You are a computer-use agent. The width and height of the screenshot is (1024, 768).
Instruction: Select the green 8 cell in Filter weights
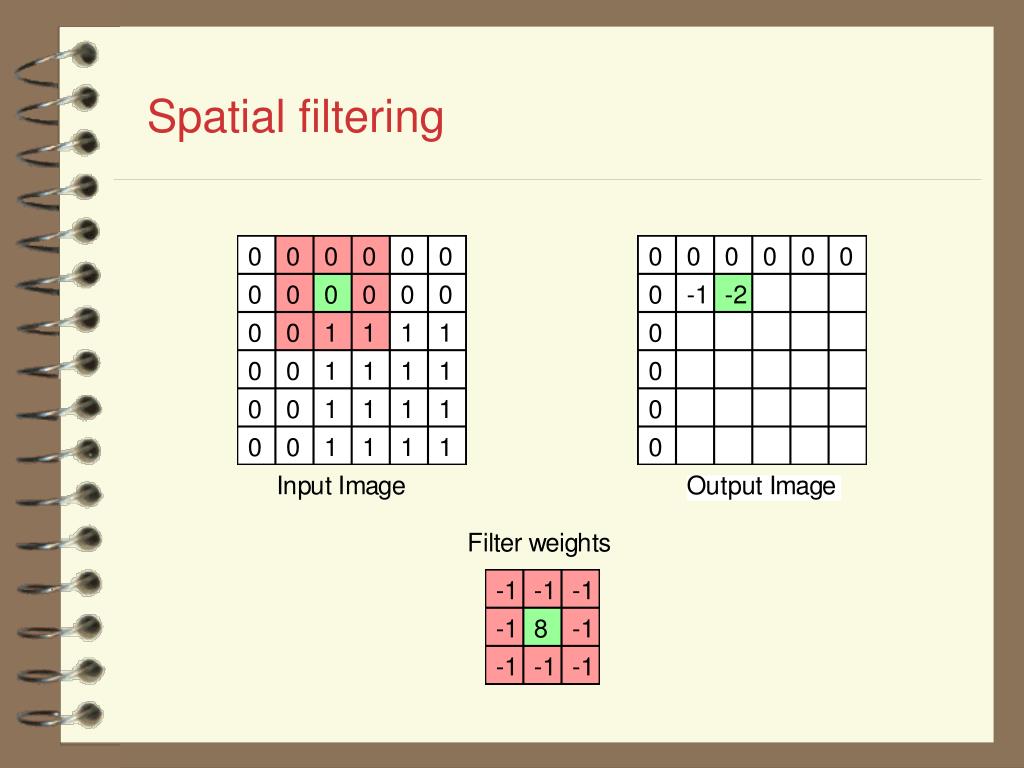pyautogui.click(x=542, y=628)
